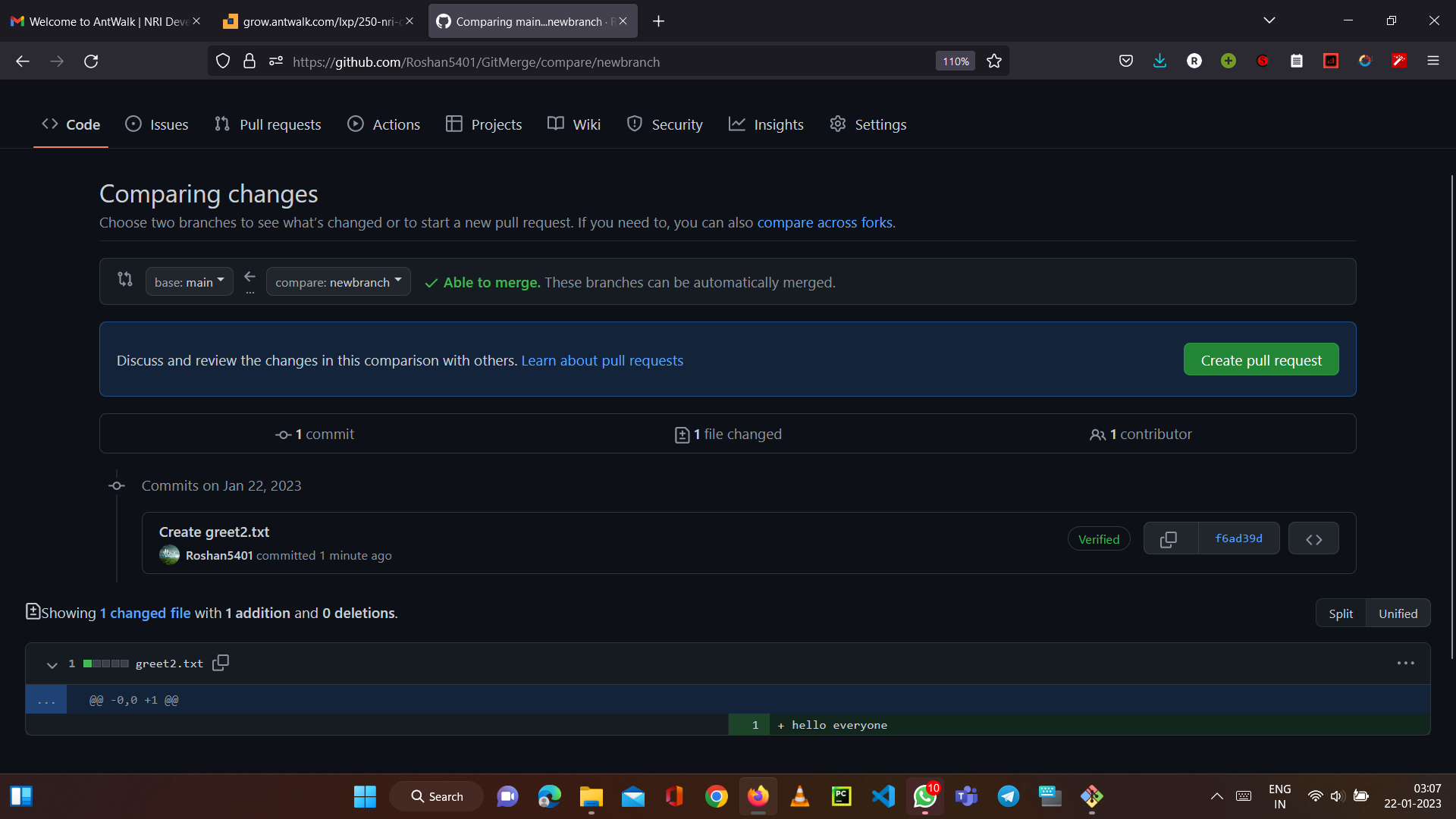The height and width of the screenshot is (819, 1456).
Task: Switch diff view to Unified
Action: tap(1398, 613)
